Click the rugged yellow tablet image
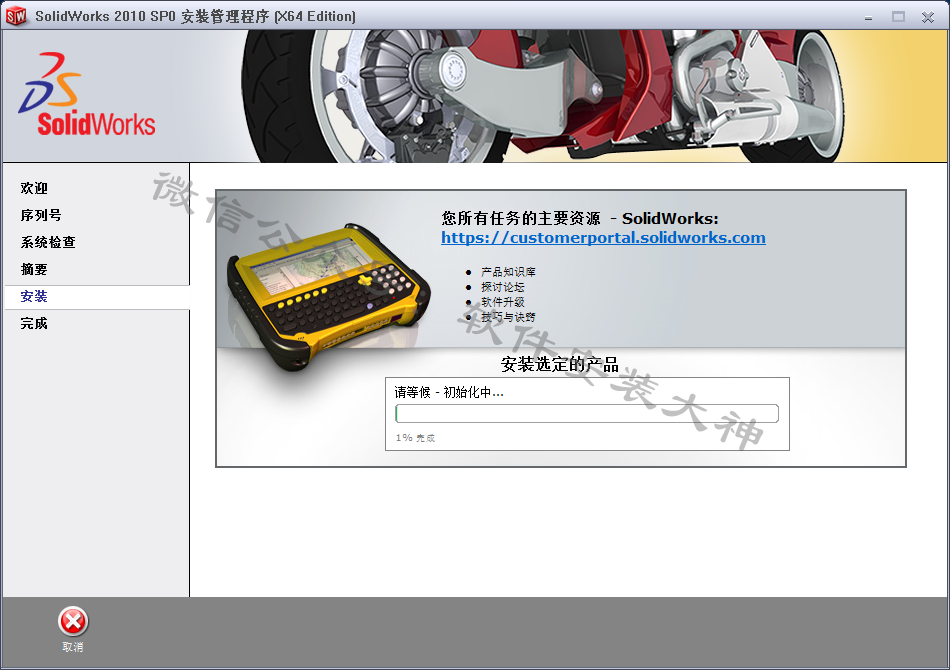This screenshot has width=950, height=670. [x=328, y=295]
